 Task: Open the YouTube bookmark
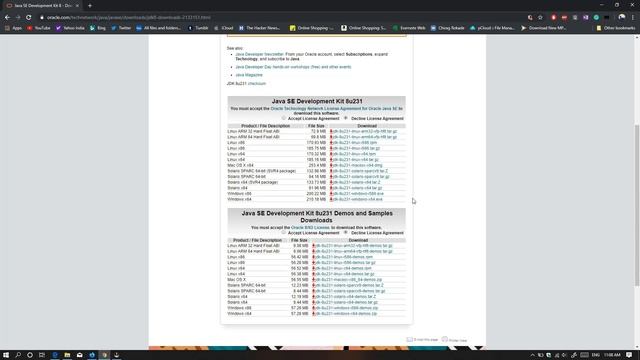coord(39,28)
